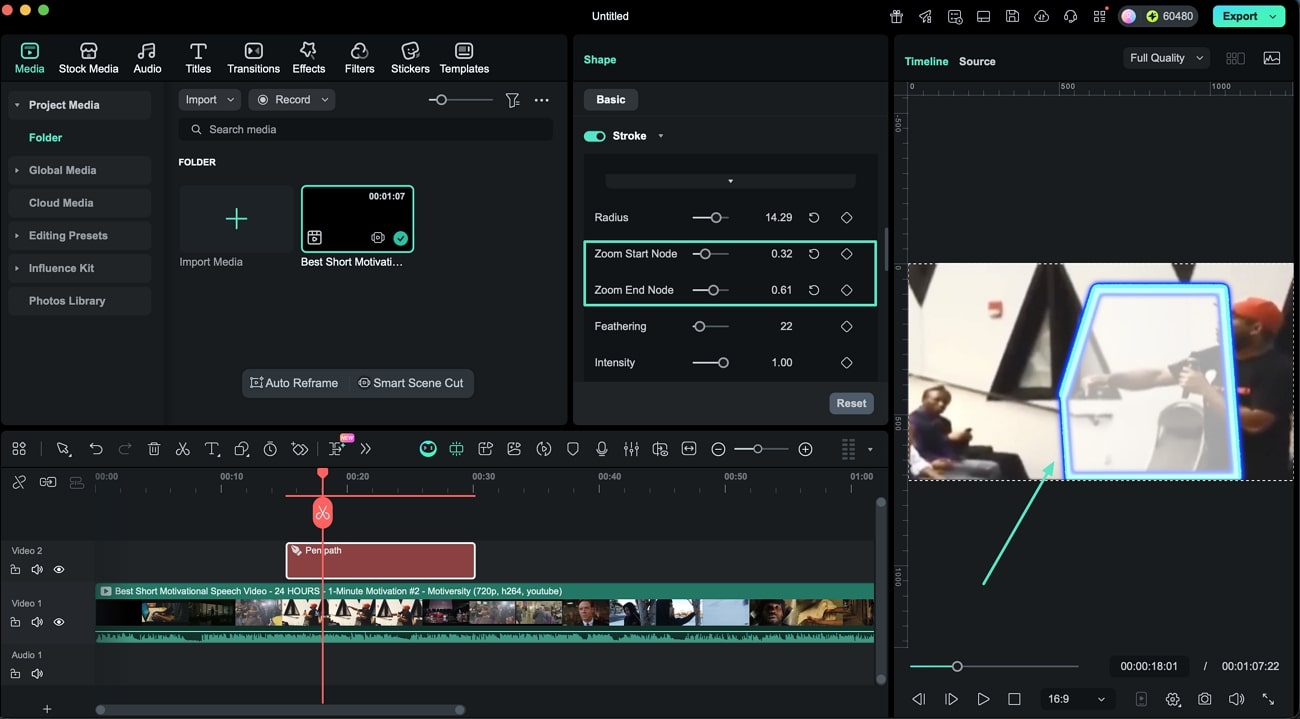Click the Reset button in Shape panel
1300x719 pixels.
tap(851, 403)
